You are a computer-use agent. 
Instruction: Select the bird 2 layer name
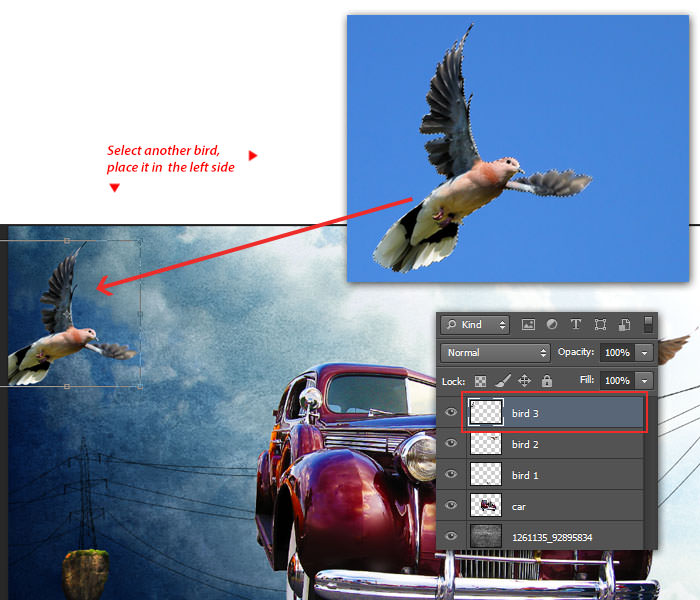(x=525, y=444)
